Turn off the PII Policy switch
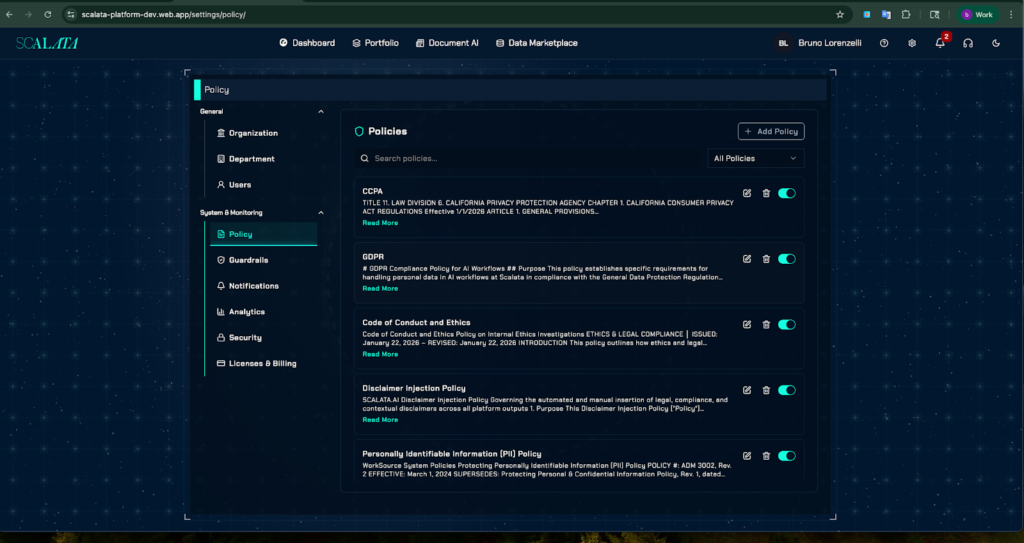 [787, 456]
